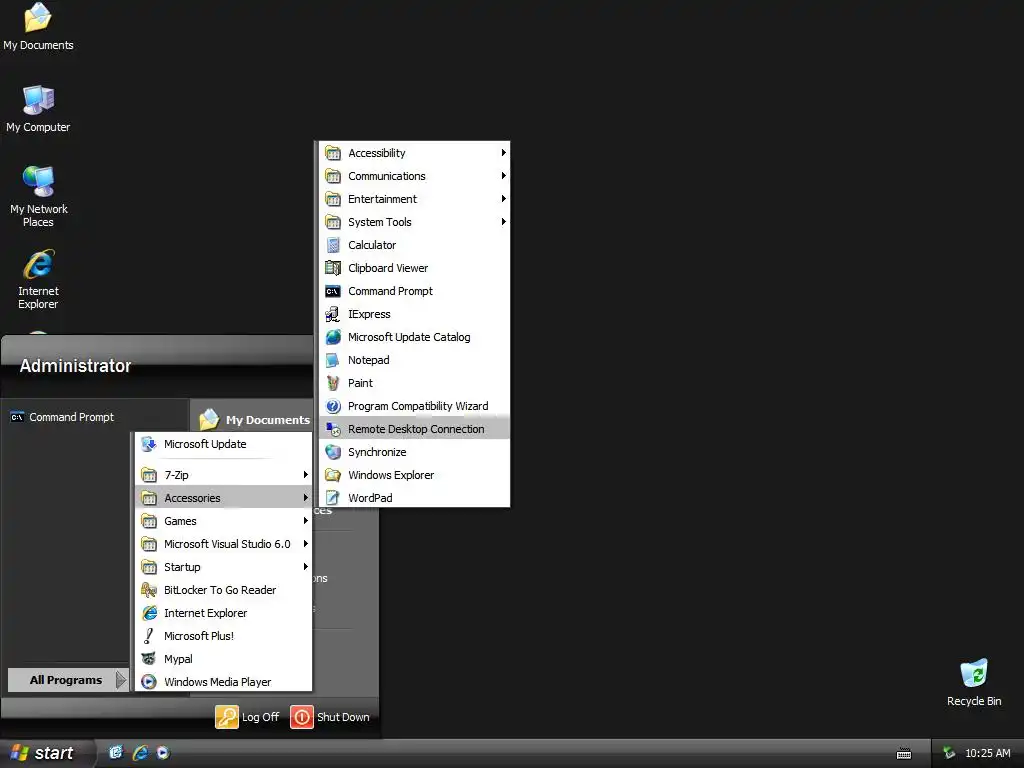
Task: Expand Microsoft Visual Studio 6.0 submenu arrow
Action: click(x=306, y=544)
